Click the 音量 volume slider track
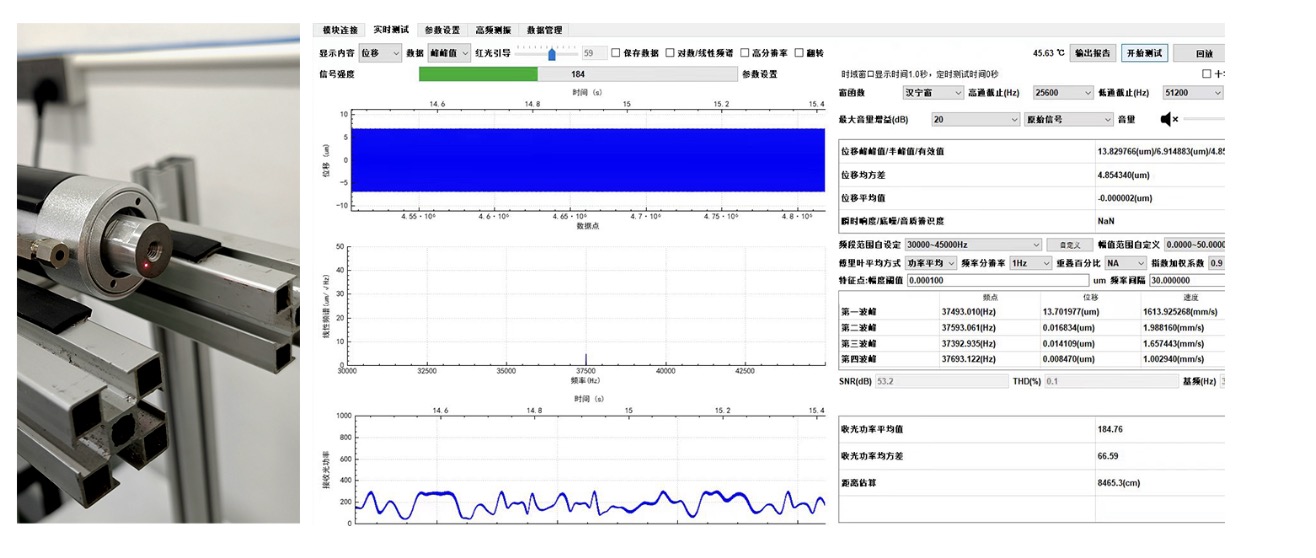 click(x=1205, y=119)
